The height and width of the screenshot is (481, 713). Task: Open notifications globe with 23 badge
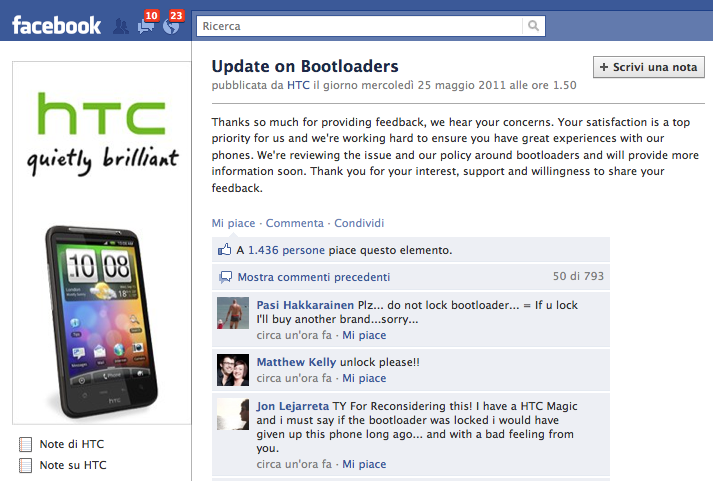click(172, 25)
